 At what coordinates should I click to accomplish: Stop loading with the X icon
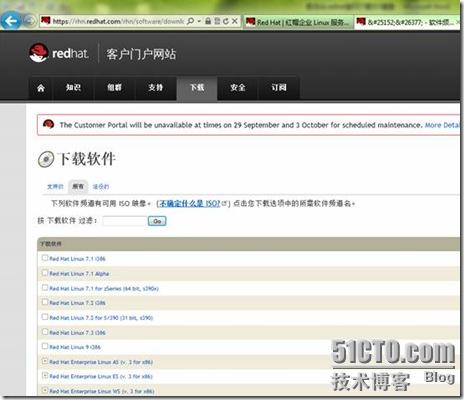[x=235, y=21]
